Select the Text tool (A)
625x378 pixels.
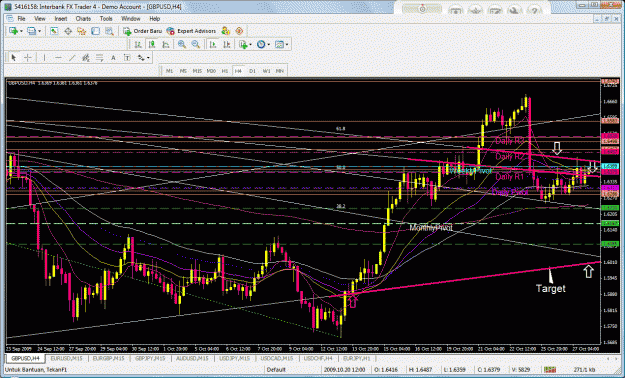pos(113,58)
